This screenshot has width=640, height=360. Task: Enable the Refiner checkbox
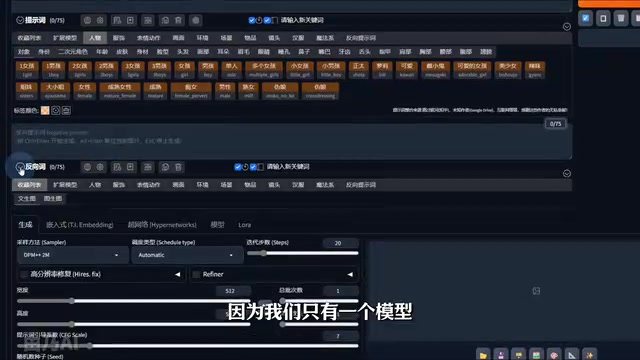[196, 274]
